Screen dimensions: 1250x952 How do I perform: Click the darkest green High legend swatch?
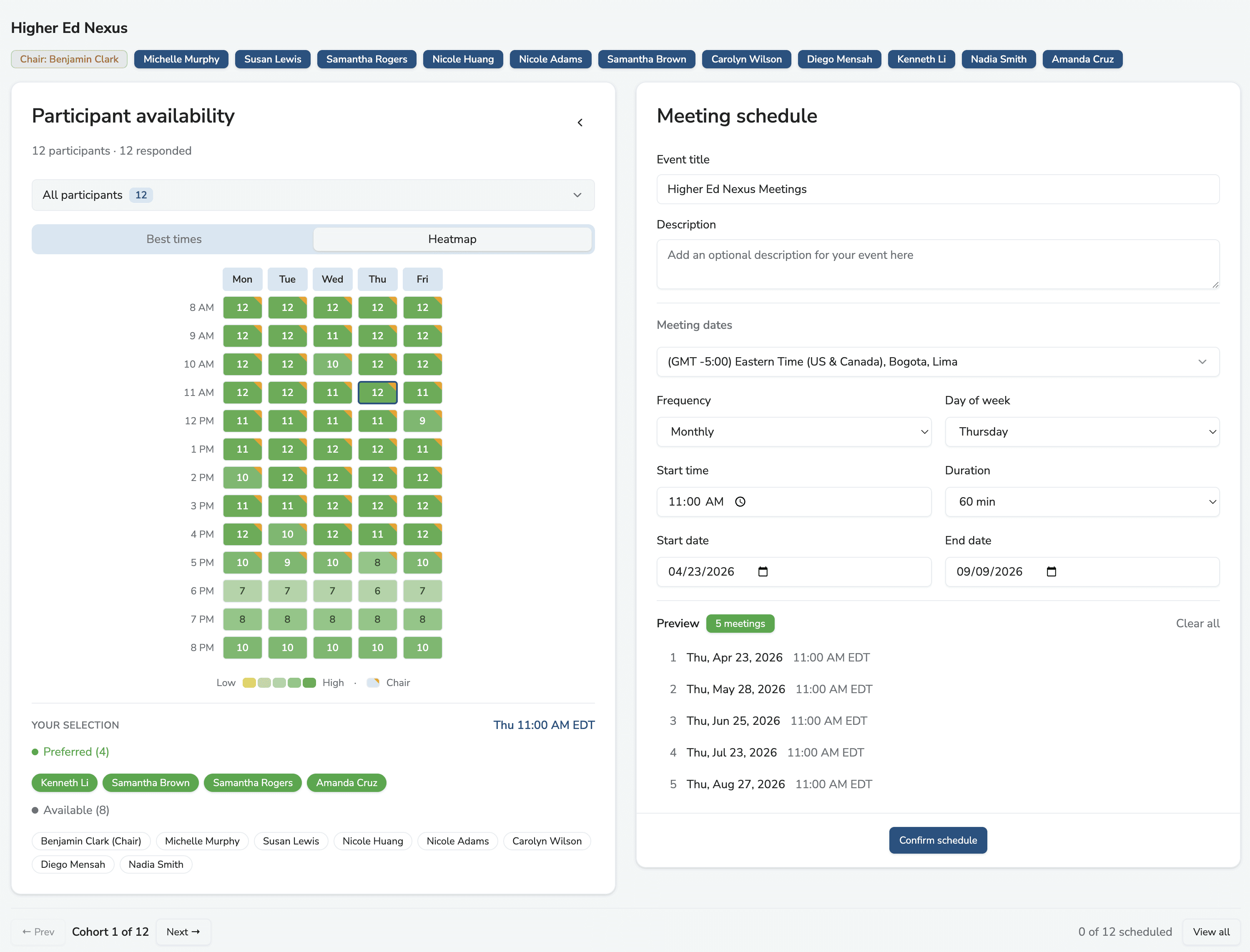pyautogui.click(x=309, y=683)
